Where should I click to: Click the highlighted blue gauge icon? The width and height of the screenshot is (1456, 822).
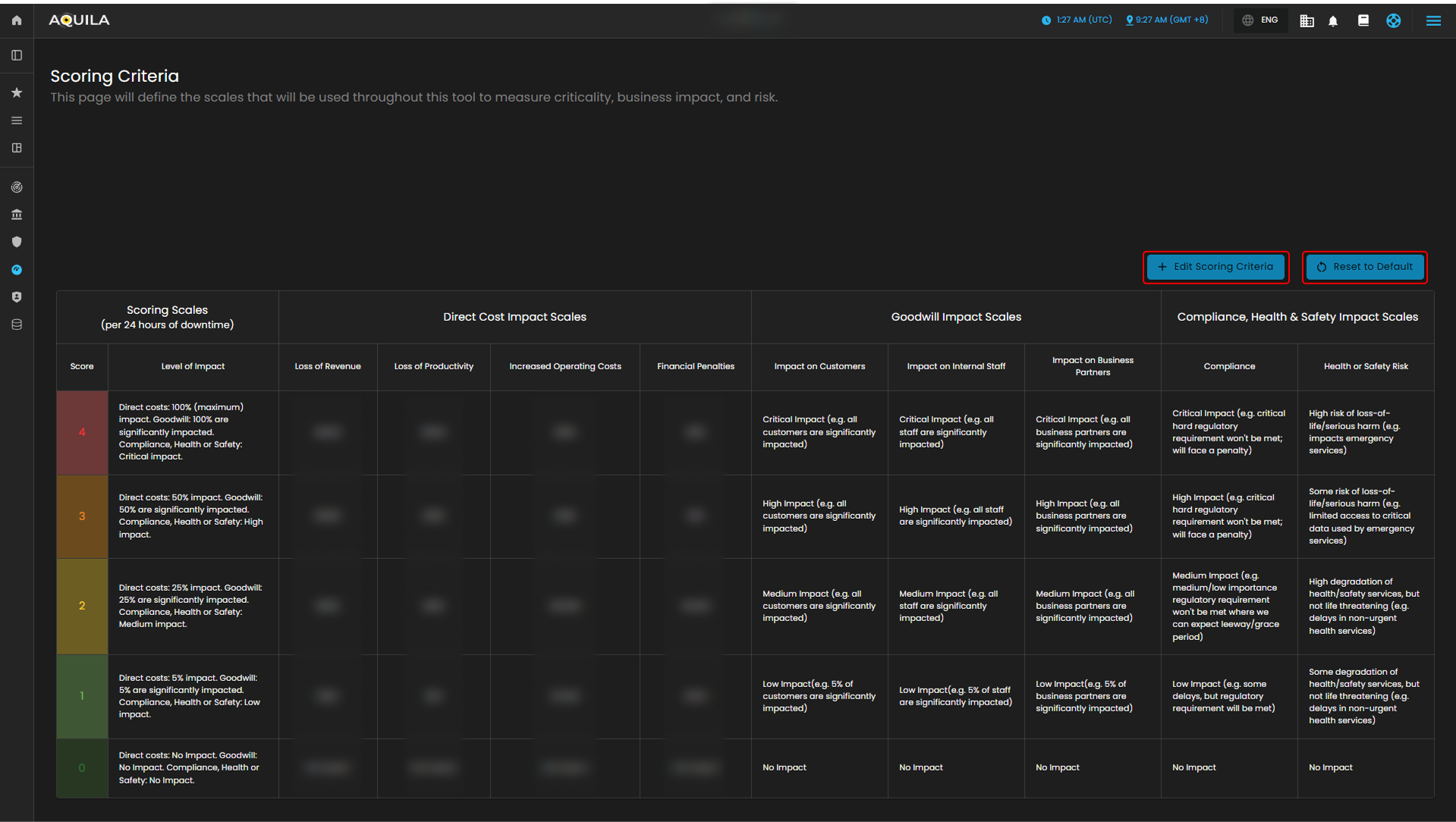[x=17, y=270]
